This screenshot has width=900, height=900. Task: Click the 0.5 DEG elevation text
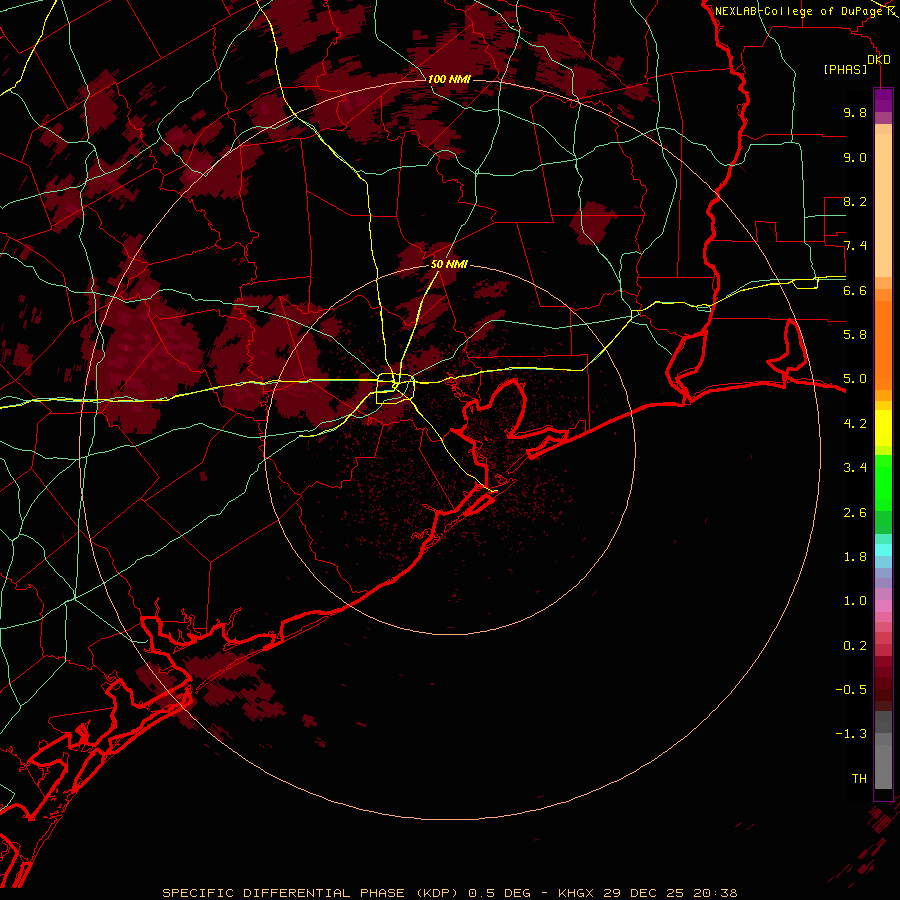tap(499, 893)
